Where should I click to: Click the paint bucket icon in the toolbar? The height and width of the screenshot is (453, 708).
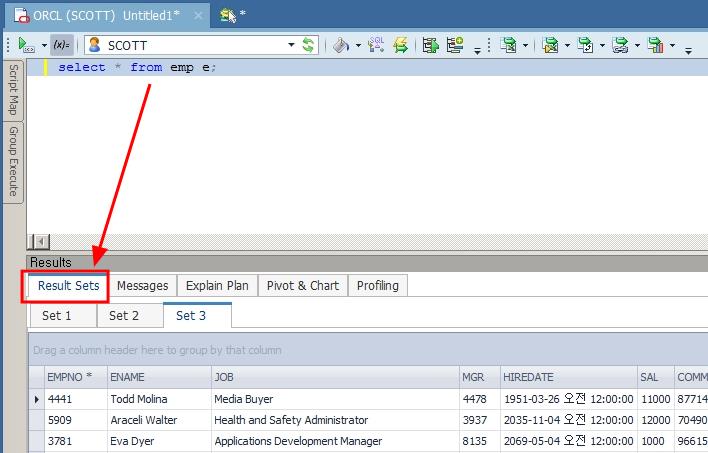click(x=340, y=45)
